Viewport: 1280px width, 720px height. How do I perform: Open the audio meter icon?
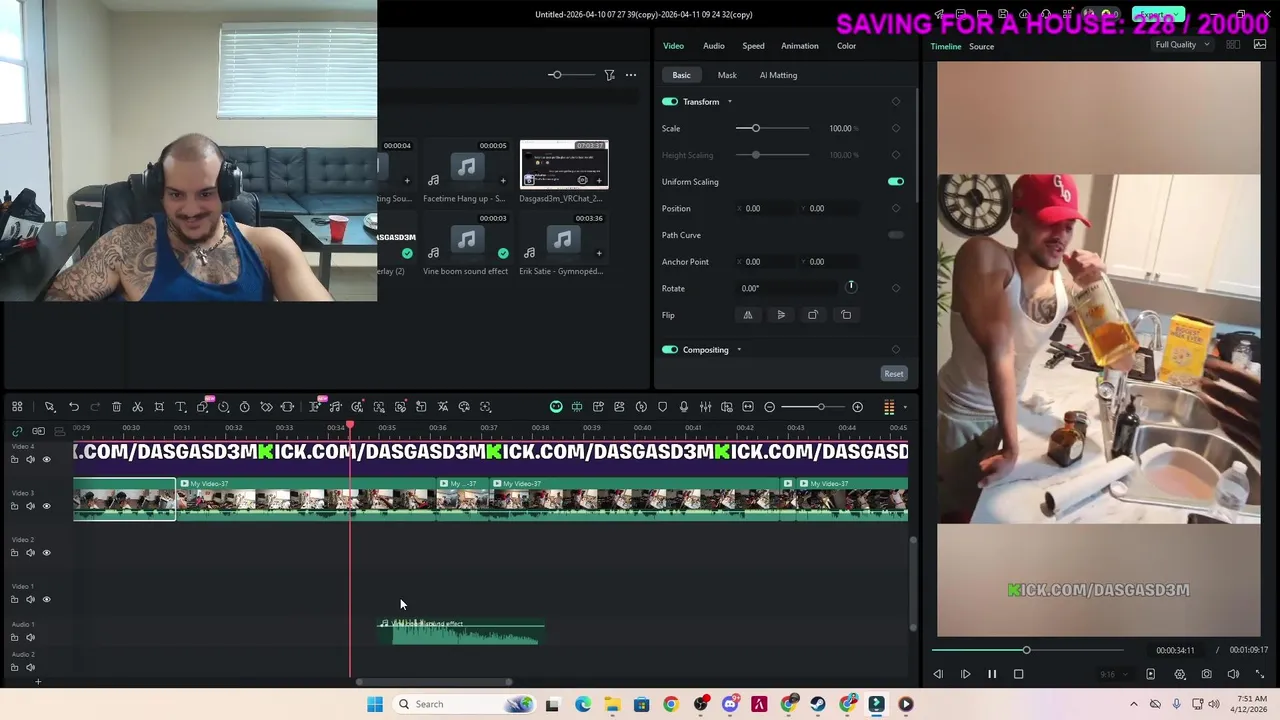point(889,407)
